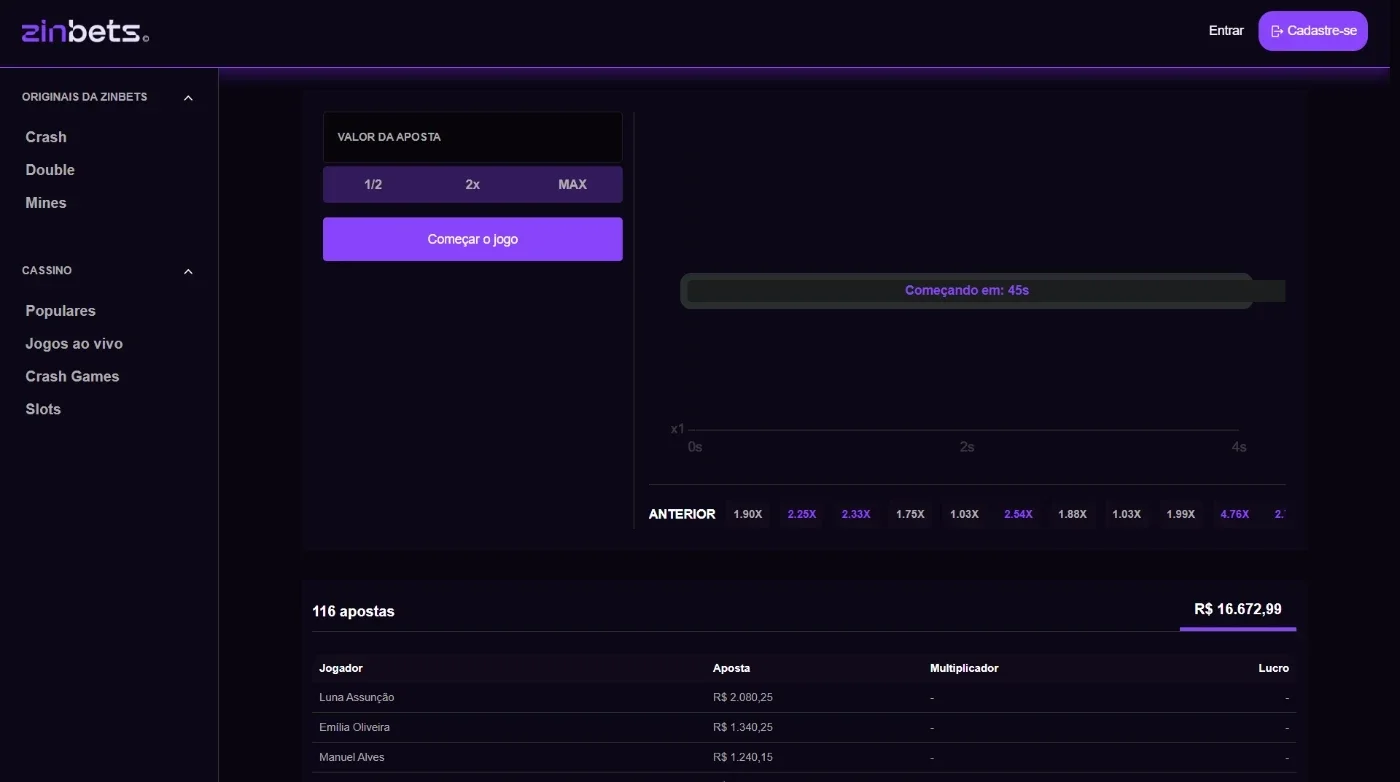The width and height of the screenshot is (1400, 782).
Task: Click the Aposta column header
Action: pos(731,668)
